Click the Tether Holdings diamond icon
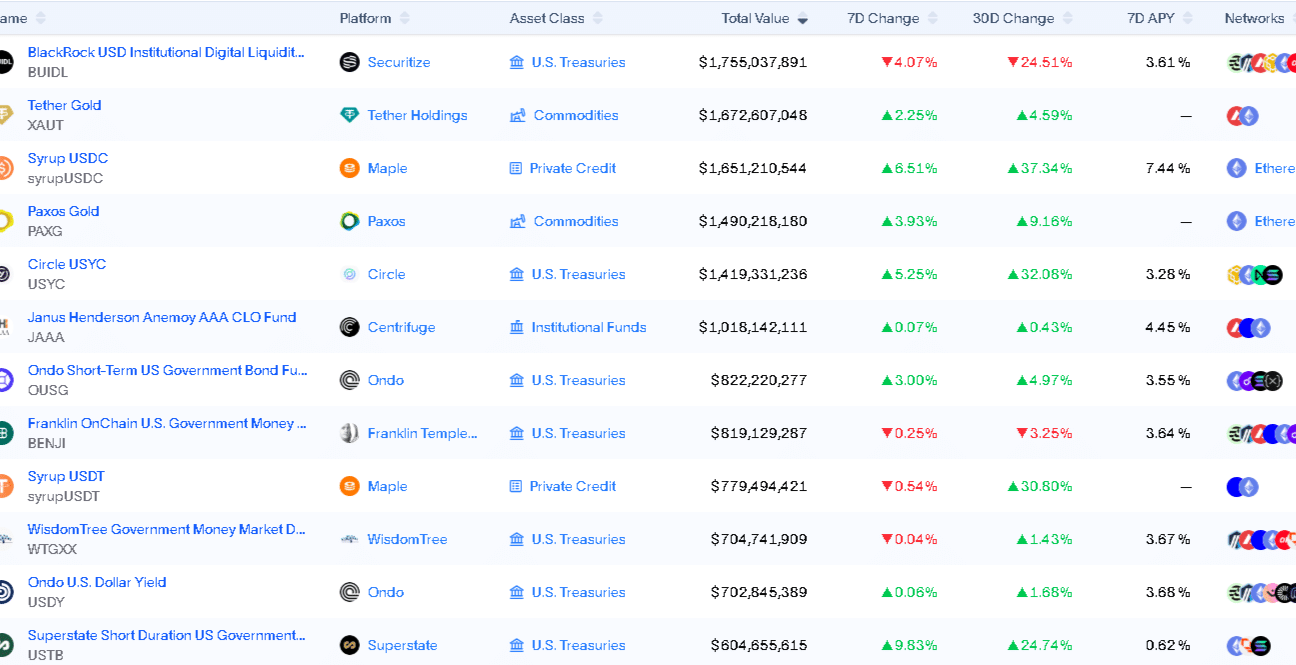 tap(349, 115)
